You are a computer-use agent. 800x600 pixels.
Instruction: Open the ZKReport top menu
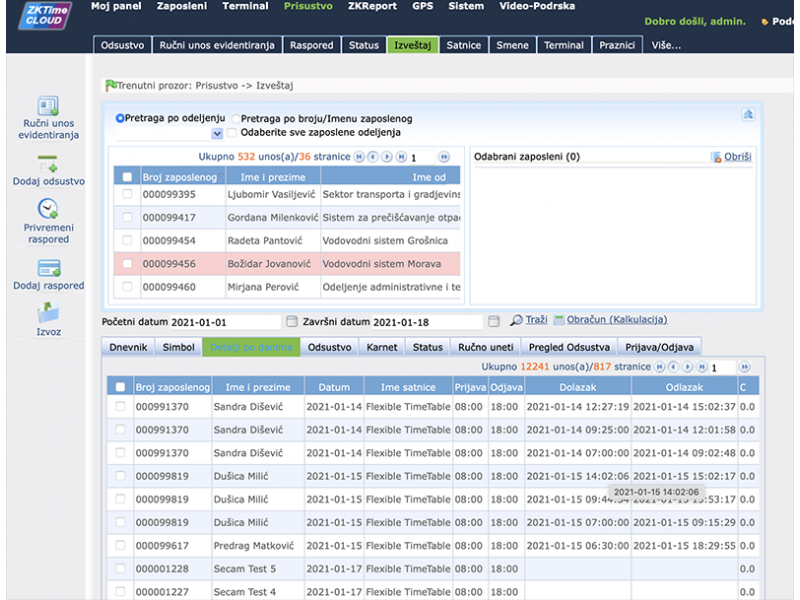372,6
